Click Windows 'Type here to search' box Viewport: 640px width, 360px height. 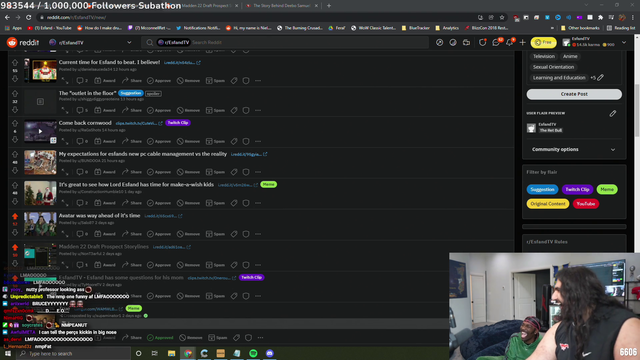pos(73,353)
